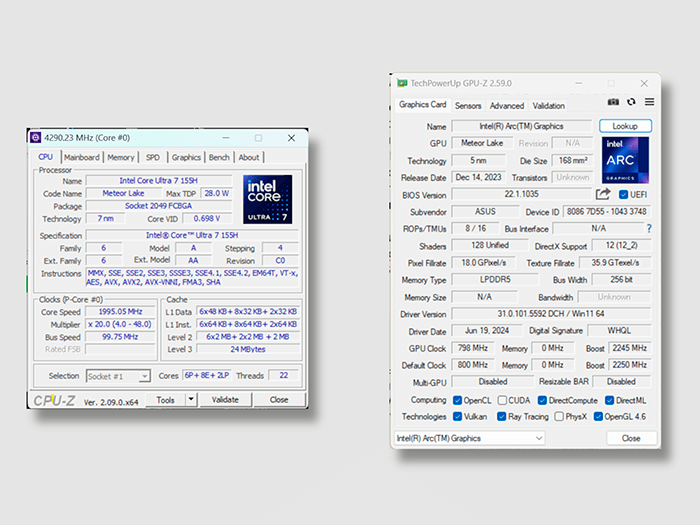
Task: Click the BIOS Version field 22.1.1035
Action: coord(521,194)
